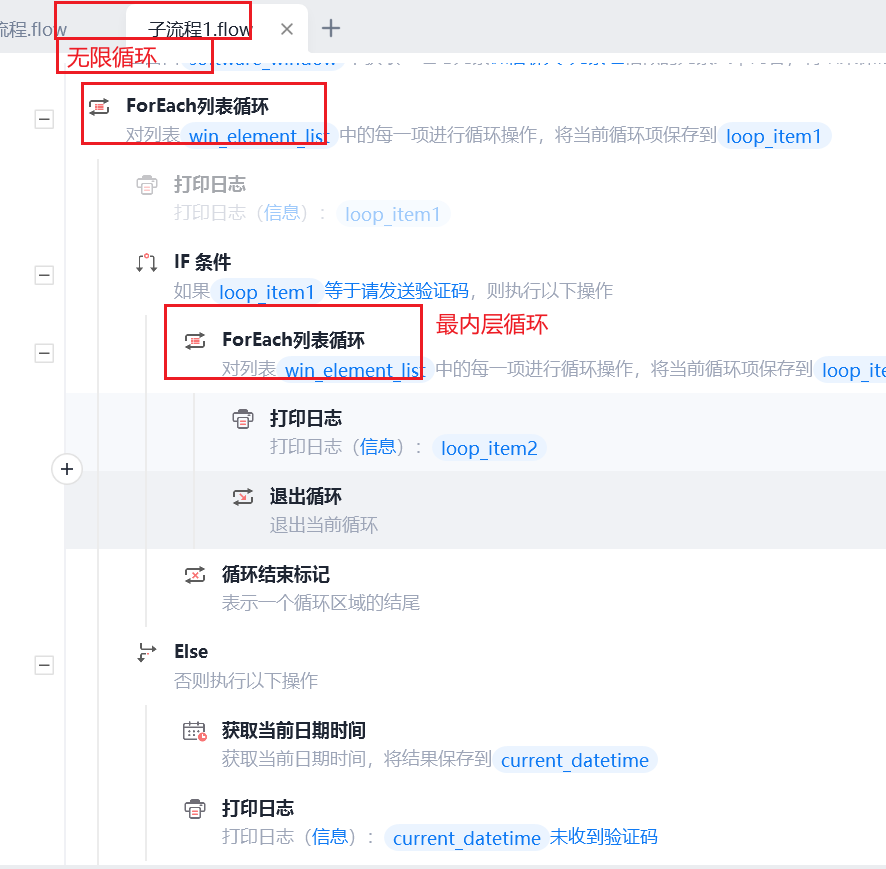Click the IF condition branch icon
The width and height of the screenshot is (886, 869).
(147, 263)
